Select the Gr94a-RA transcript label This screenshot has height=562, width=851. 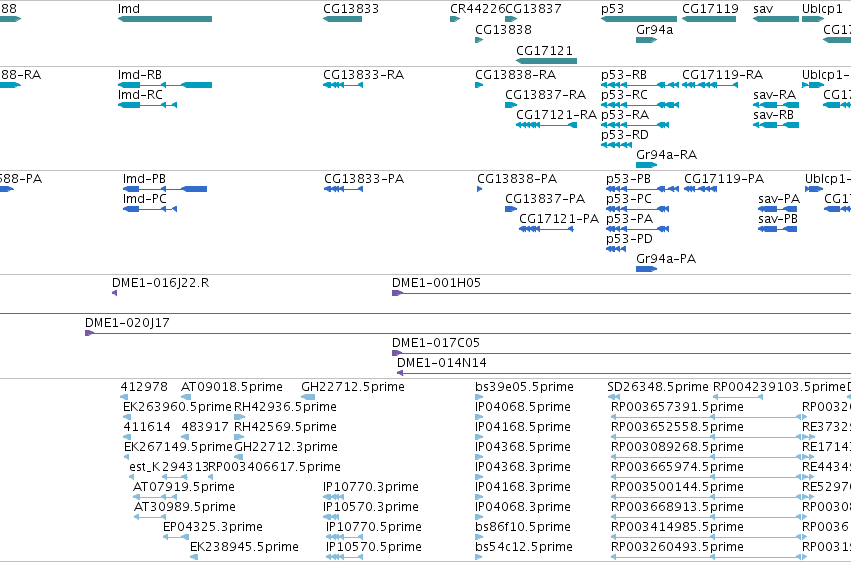666,155
